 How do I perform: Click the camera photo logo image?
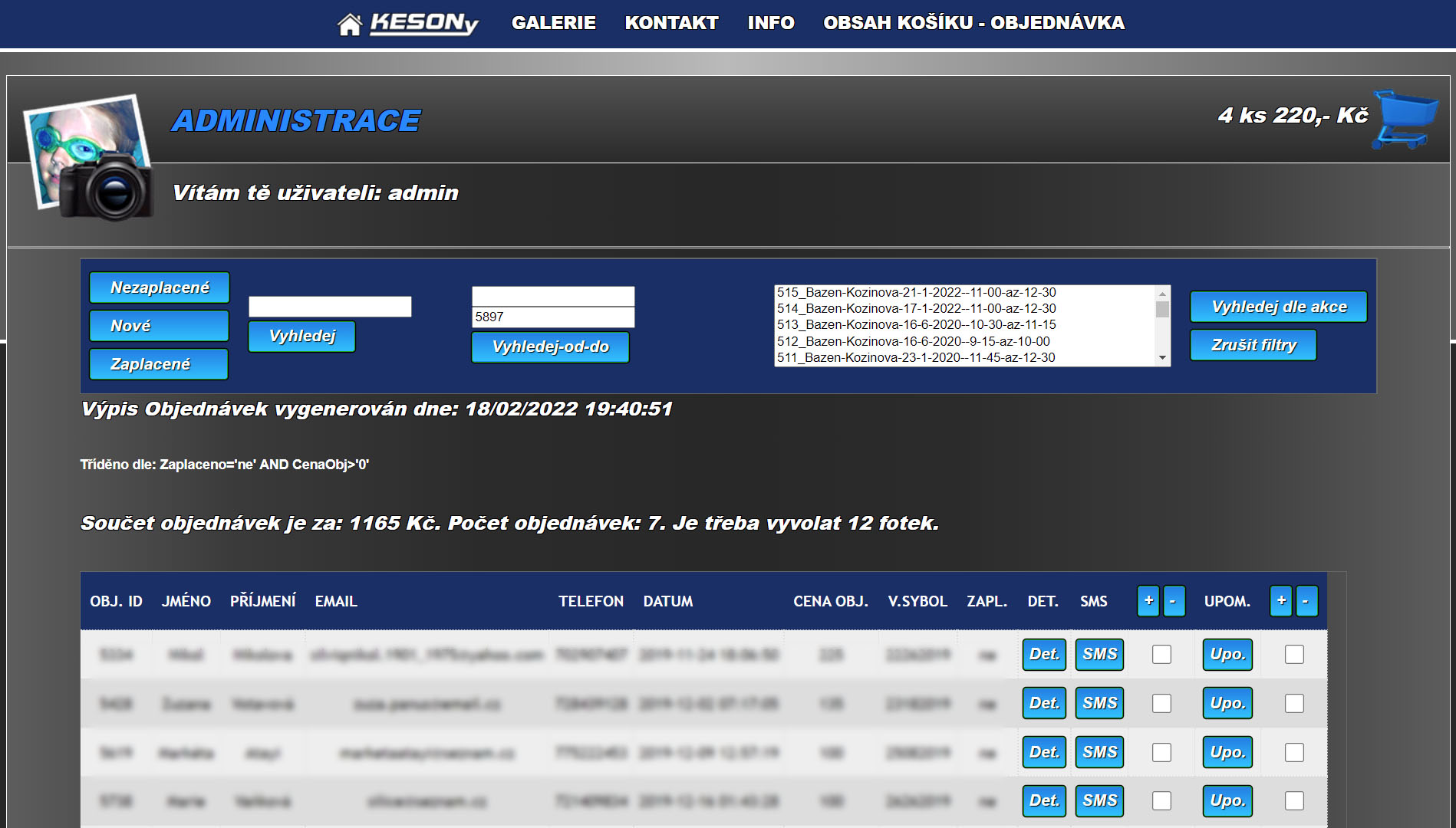[89, 158]
